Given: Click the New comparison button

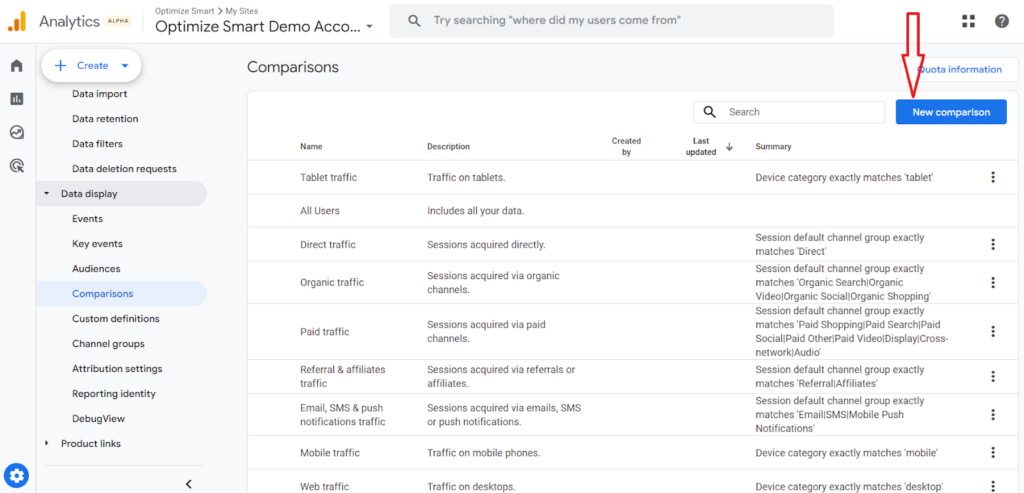Looking at the screenshot, I should [951, 112].
